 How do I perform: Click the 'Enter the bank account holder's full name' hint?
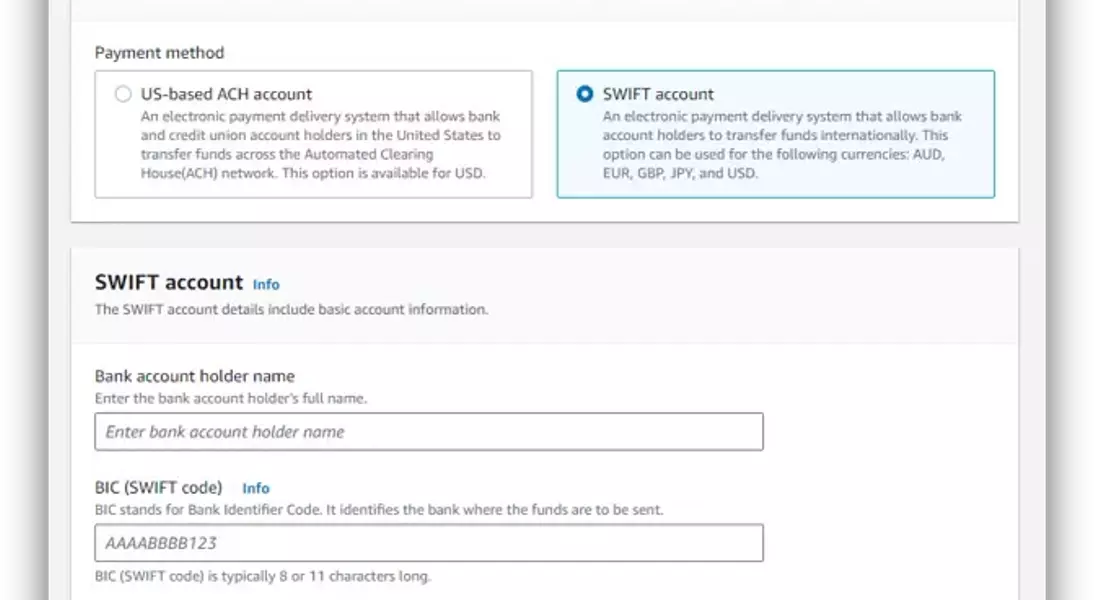[231, 398]
